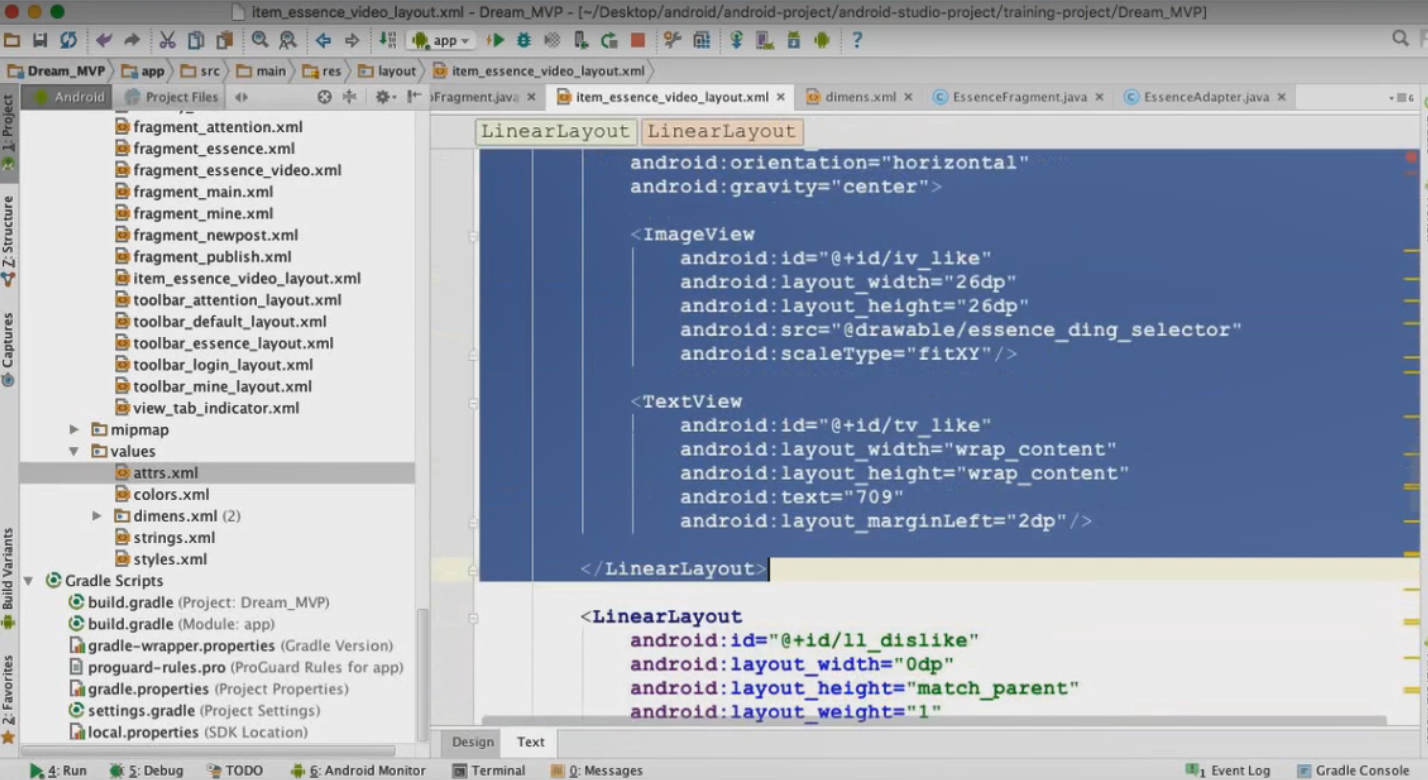Click the Synchronize icon in toolbar
This screenshot has height=780, width=1428.
pos(68,40)
